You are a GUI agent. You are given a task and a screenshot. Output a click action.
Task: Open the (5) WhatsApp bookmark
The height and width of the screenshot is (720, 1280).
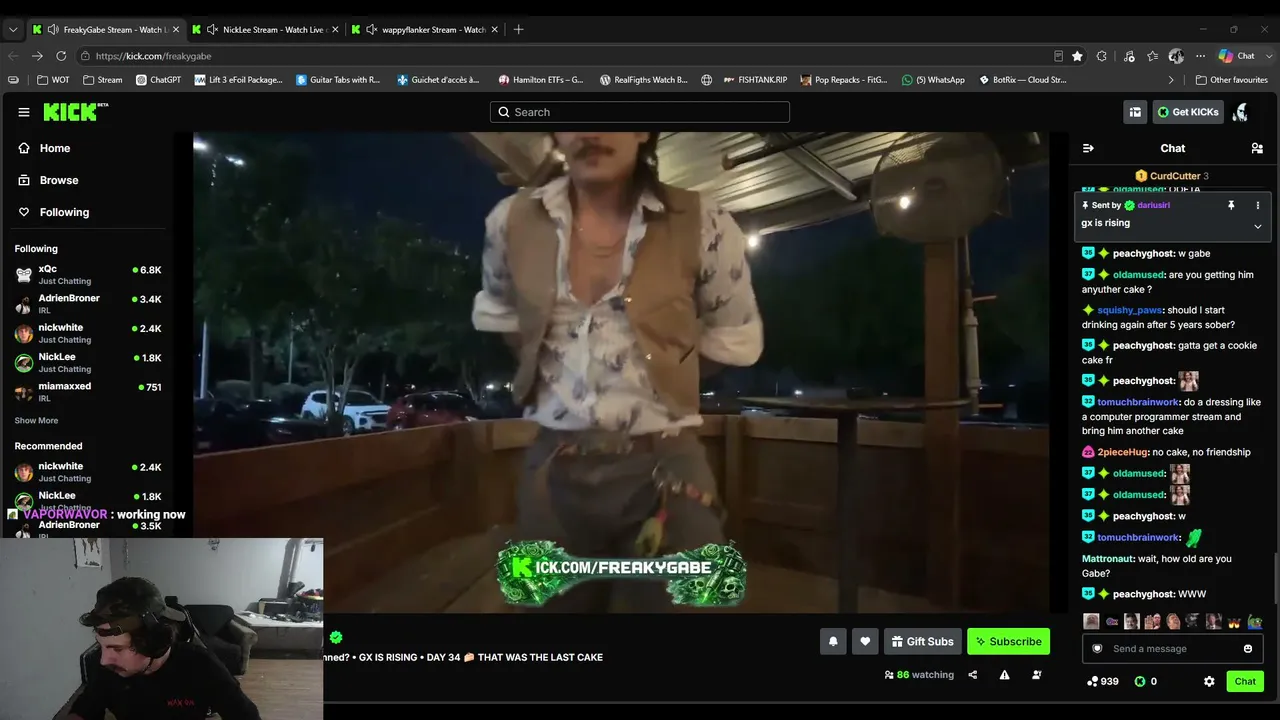click(933, 80)
